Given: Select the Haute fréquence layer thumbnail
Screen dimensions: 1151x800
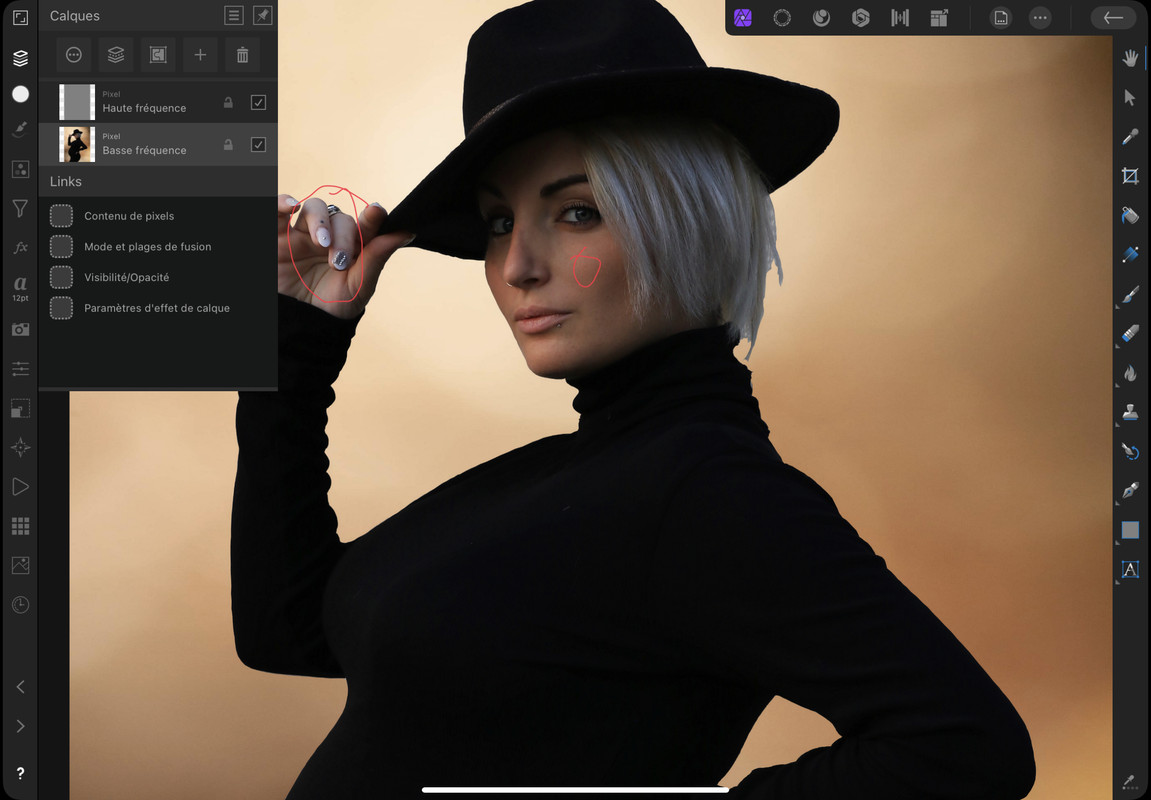Looking at the screenshot, I should pyautogui.click(x=77, y=102).
